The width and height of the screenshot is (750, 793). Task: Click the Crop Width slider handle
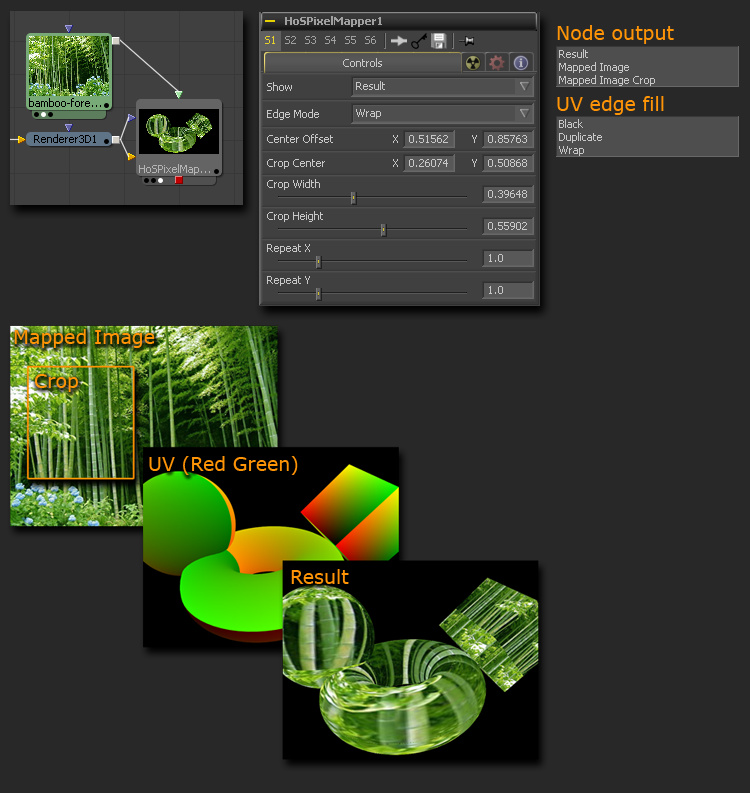pyautogui.click(x=354, y=198)
